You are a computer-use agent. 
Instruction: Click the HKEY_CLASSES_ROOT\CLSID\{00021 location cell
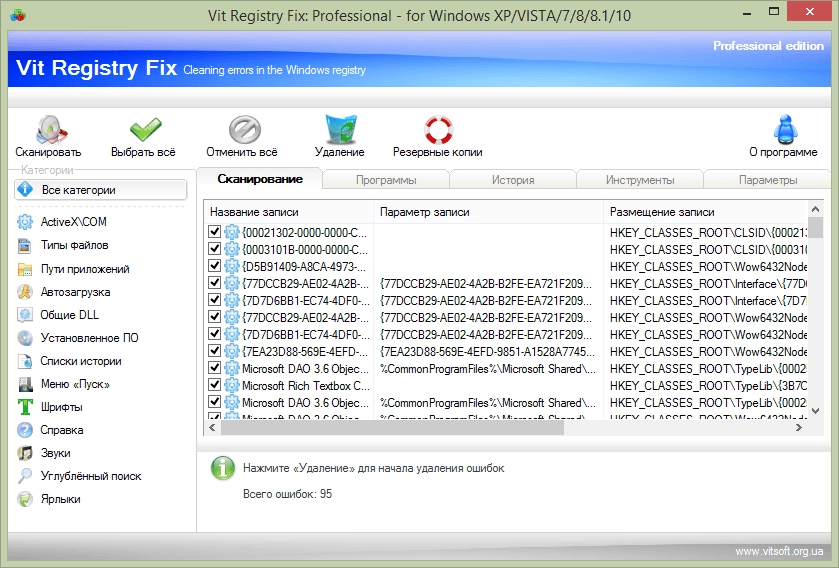[x=708, y=233]
